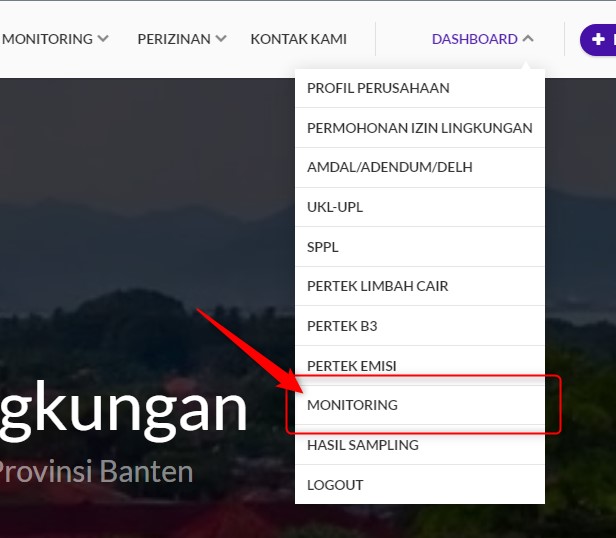Viewport: 616px width, 538px height.
Task: Open HASIL SAMPLING from the dashboard menu
Action: click(362, 445)
